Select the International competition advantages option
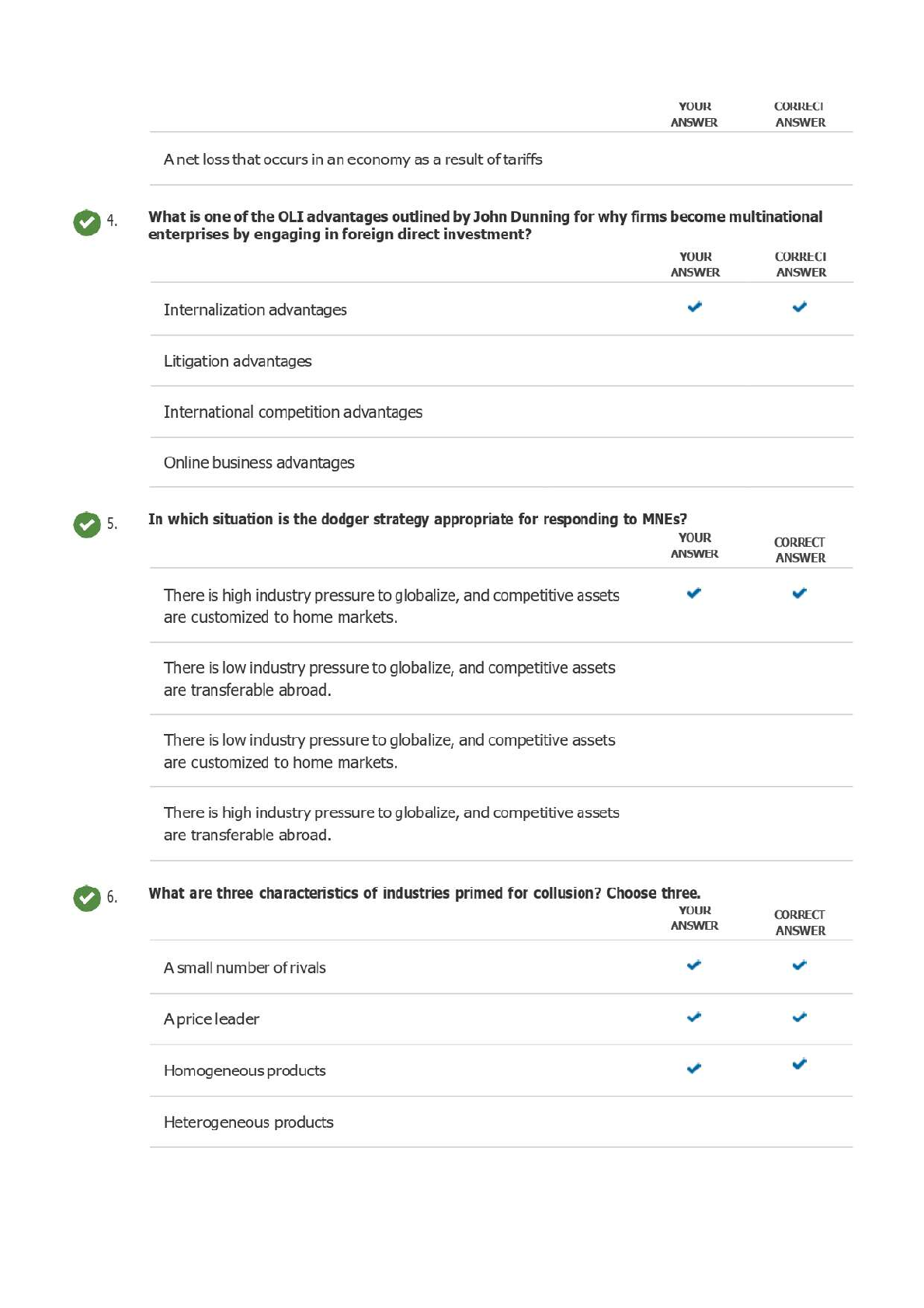Image resolution: width=924 pixels, height=1308 pixels. 293,412
